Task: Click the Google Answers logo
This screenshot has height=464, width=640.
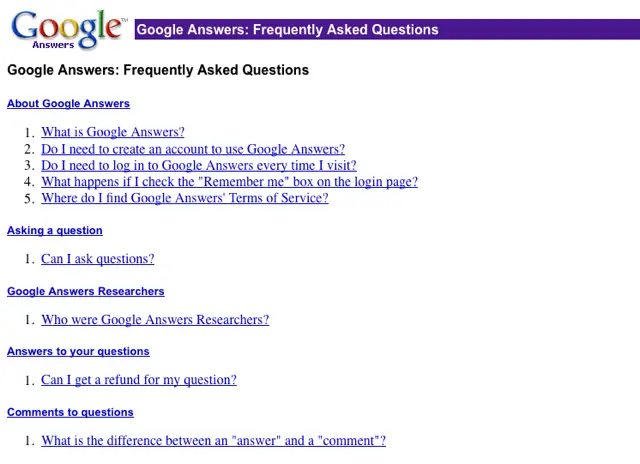Action: coord(68,30)
